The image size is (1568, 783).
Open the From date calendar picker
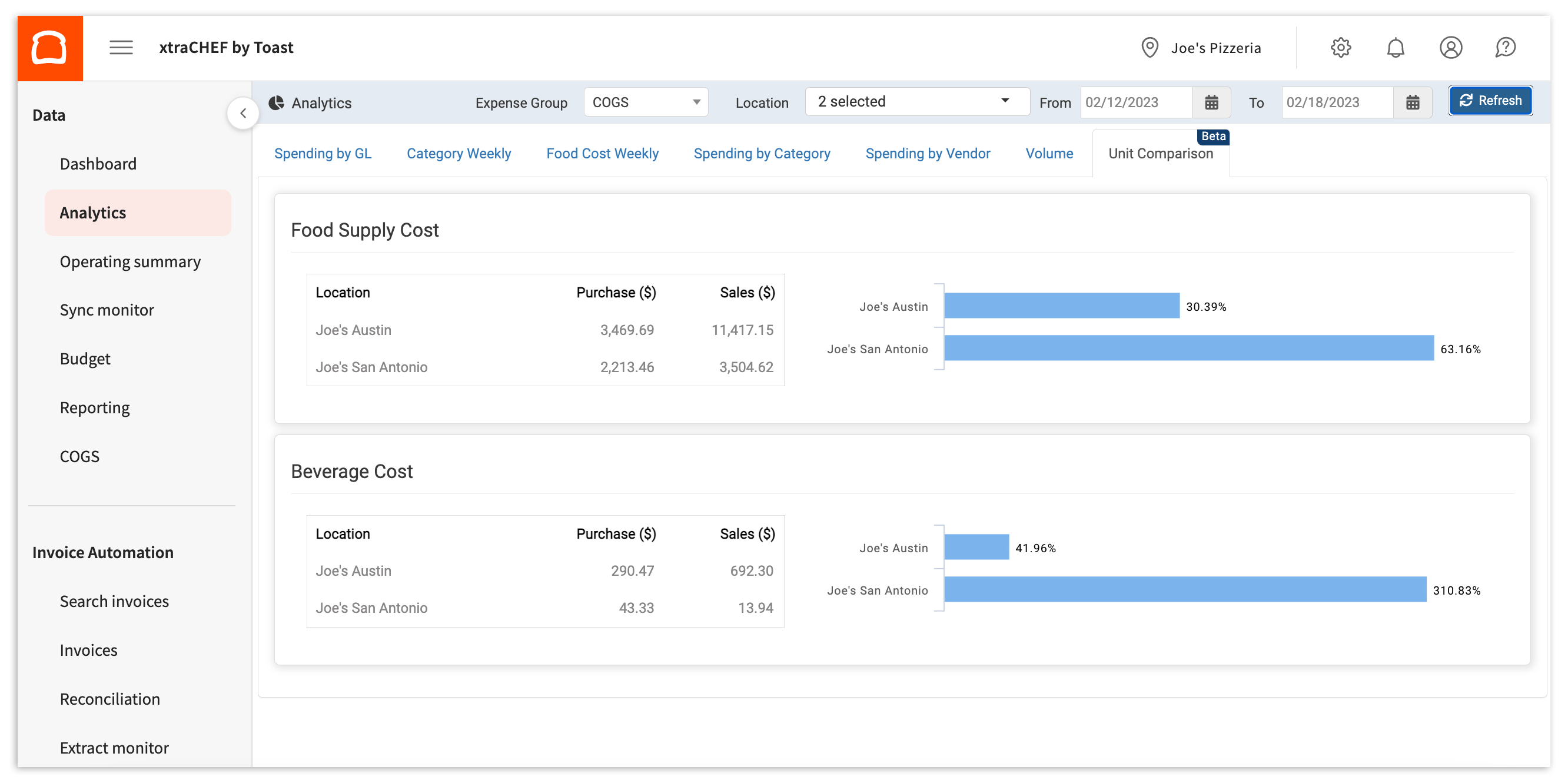coord(1211,102)
